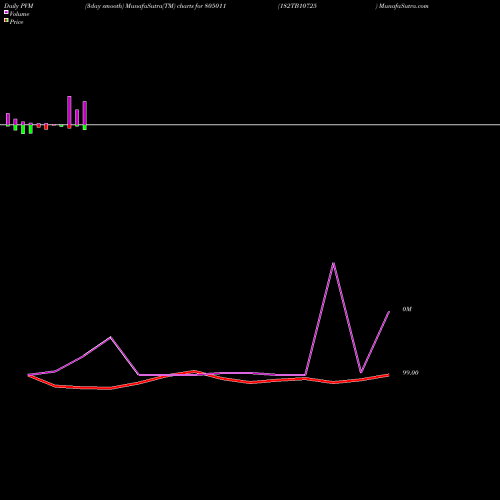Click the right end of the red price line
This screenshot has height=500, width=500.
click(x=388, y=375)
